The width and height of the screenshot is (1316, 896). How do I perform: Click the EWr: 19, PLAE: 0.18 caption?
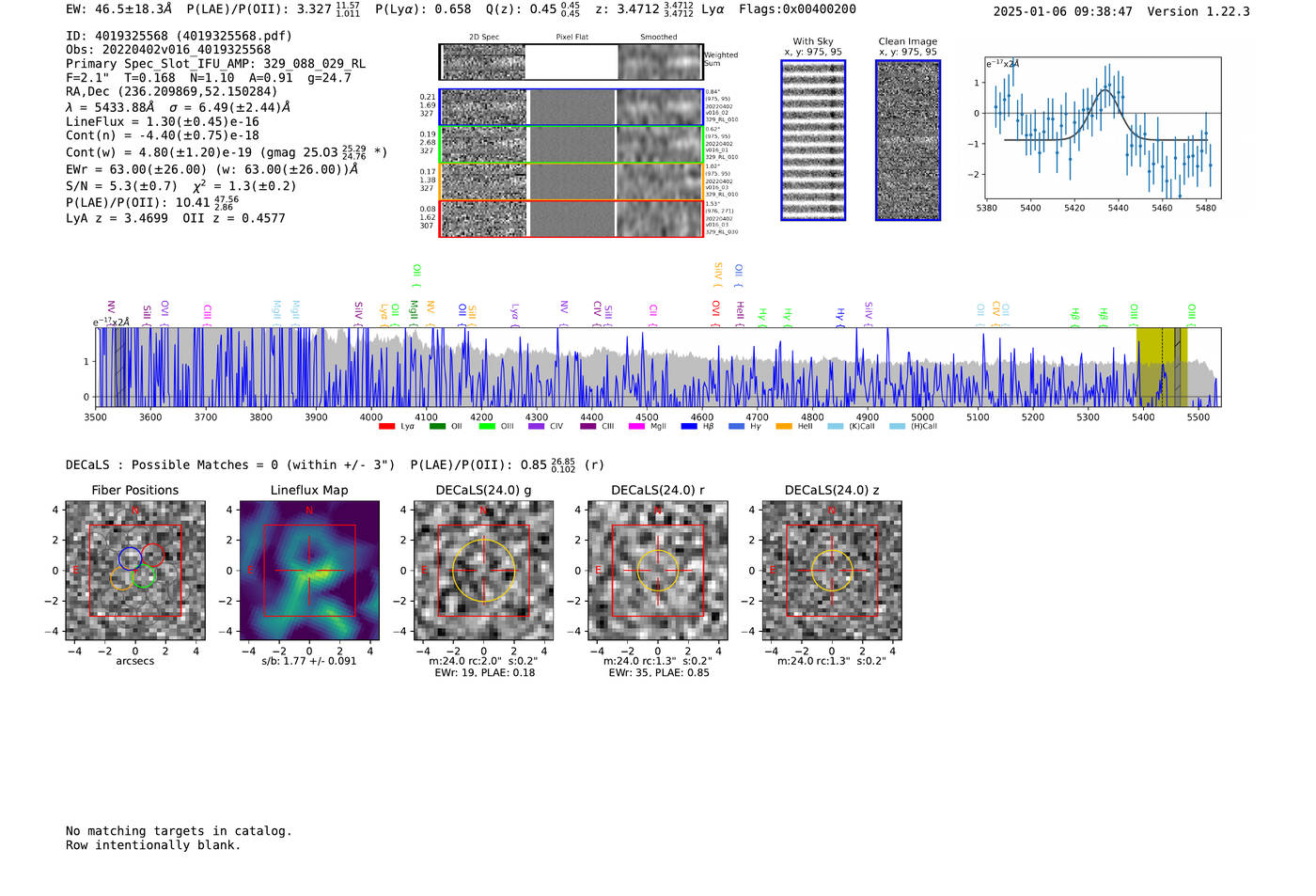[484, 673]
